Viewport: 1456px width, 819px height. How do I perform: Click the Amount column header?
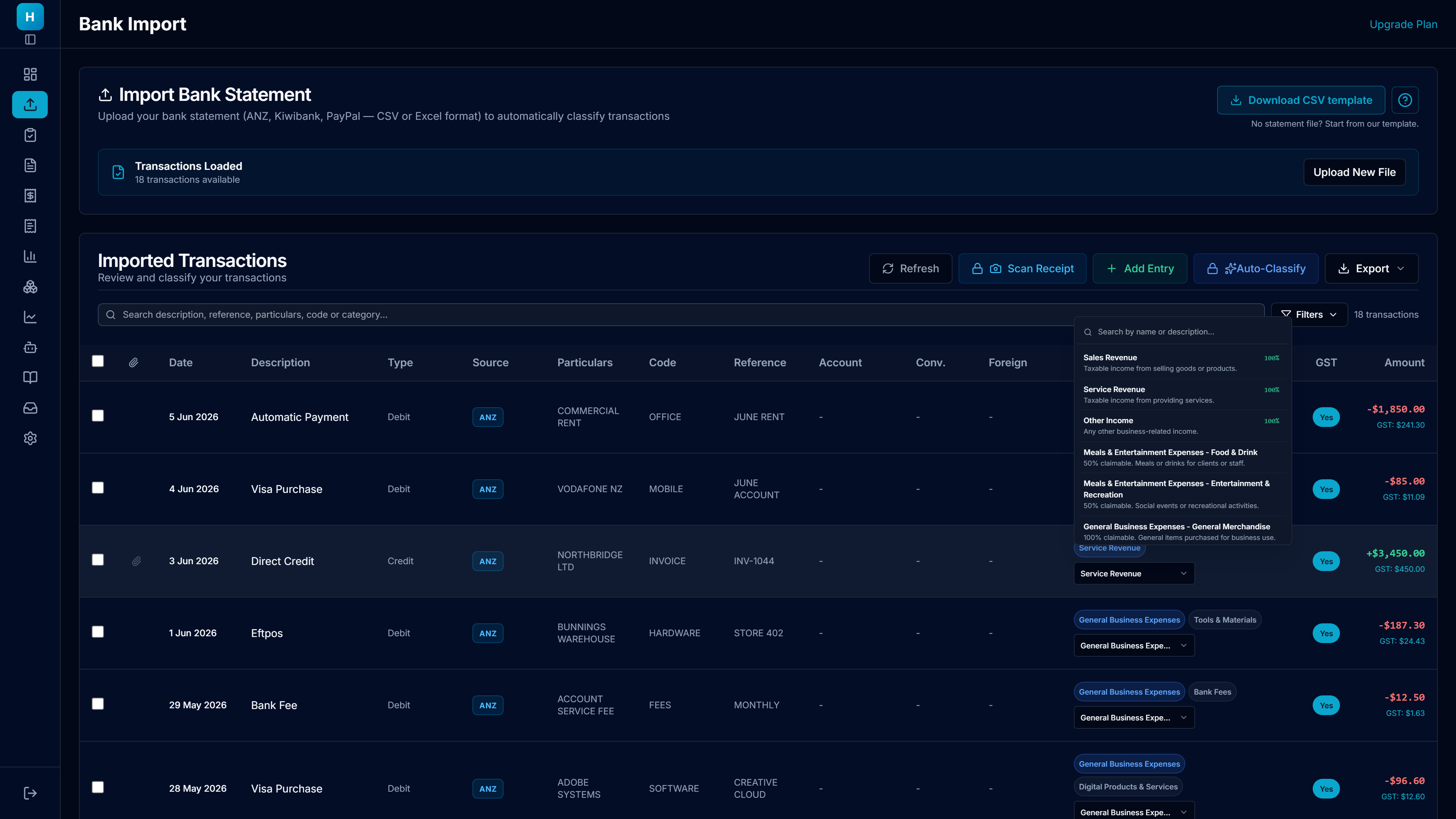point(1404,362)
